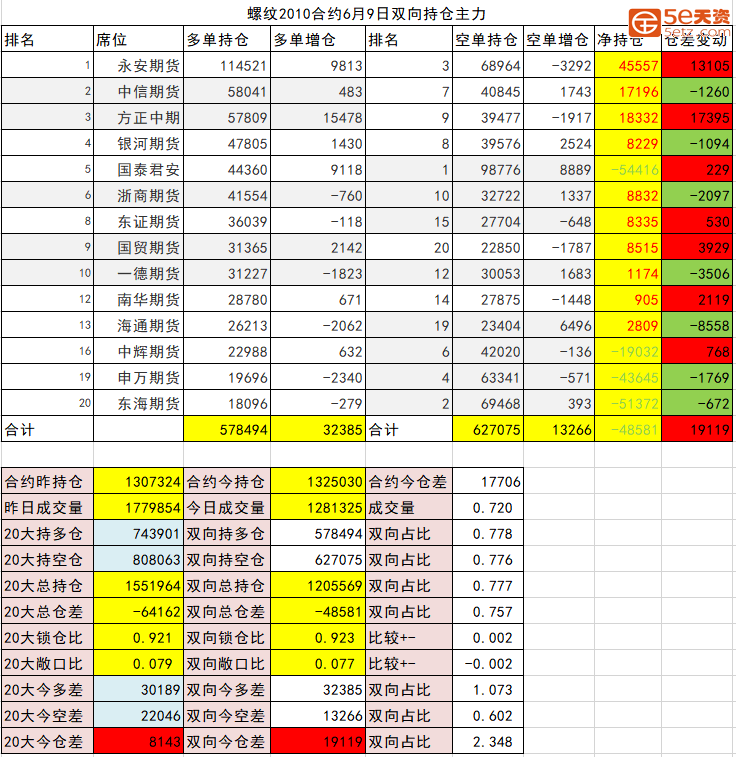The height and width of the screenshot is (757, 736).
Task: Click the 中信期货 seat cell
Action: [139, 91]
